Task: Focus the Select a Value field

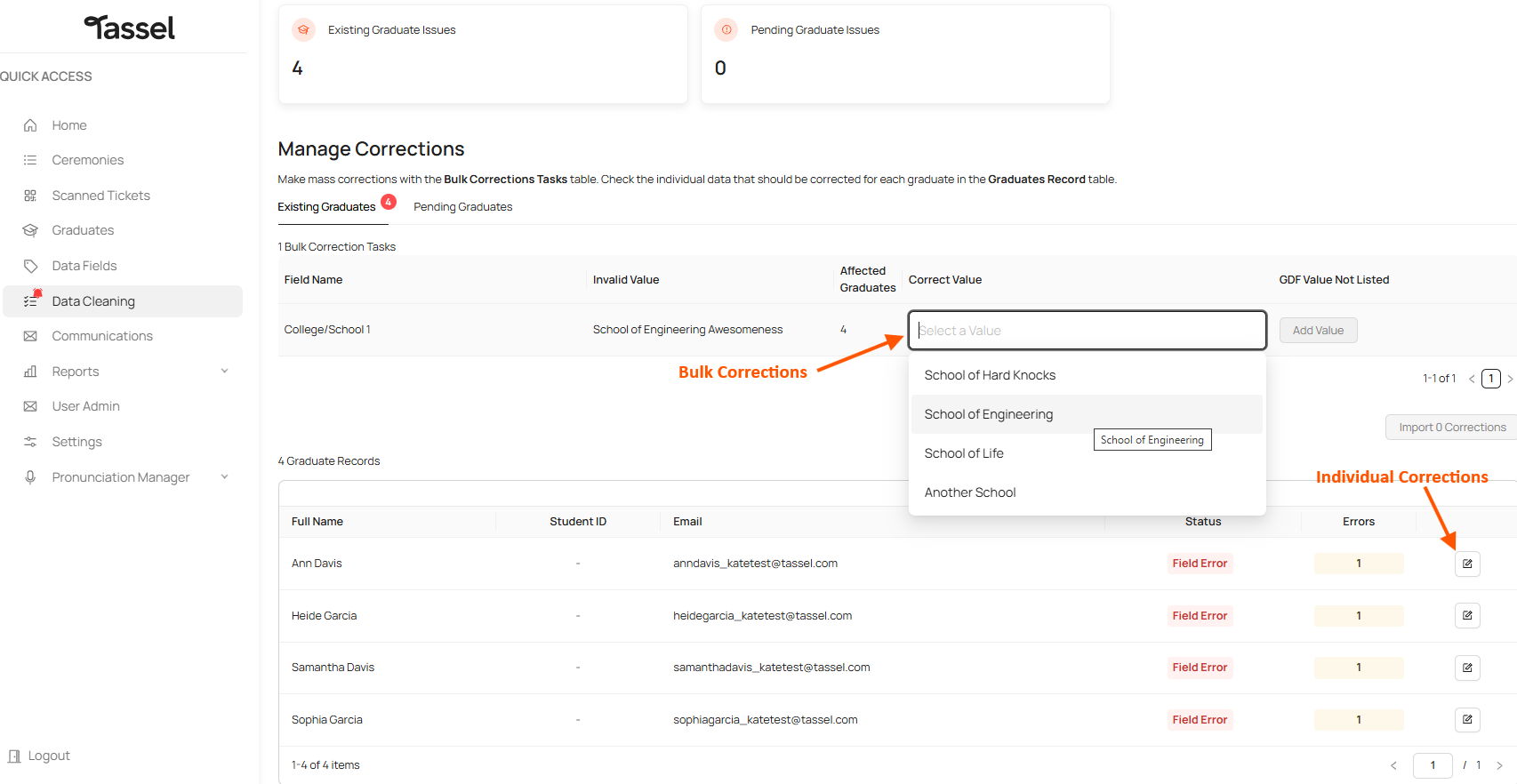Action: pyautogui.click(x=1086, y=331)
